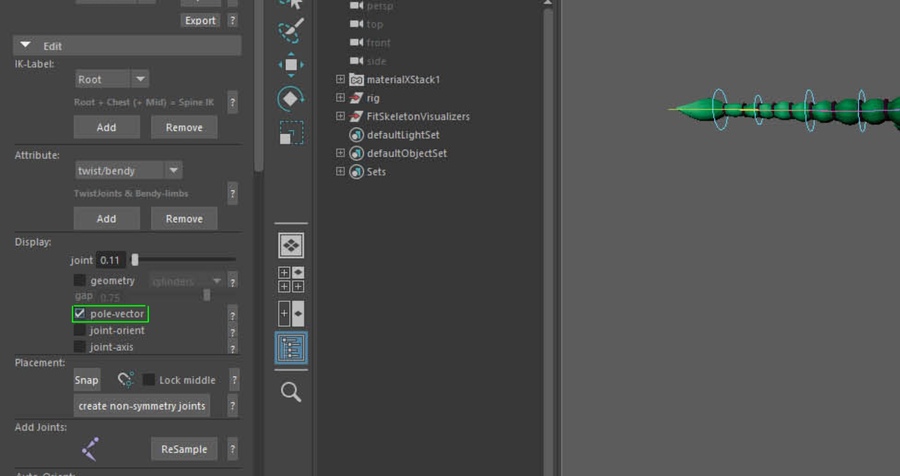Open help for ReSample
Viewport: 900px width, 476px height.
pyautogui.click(x=232, y=449)
